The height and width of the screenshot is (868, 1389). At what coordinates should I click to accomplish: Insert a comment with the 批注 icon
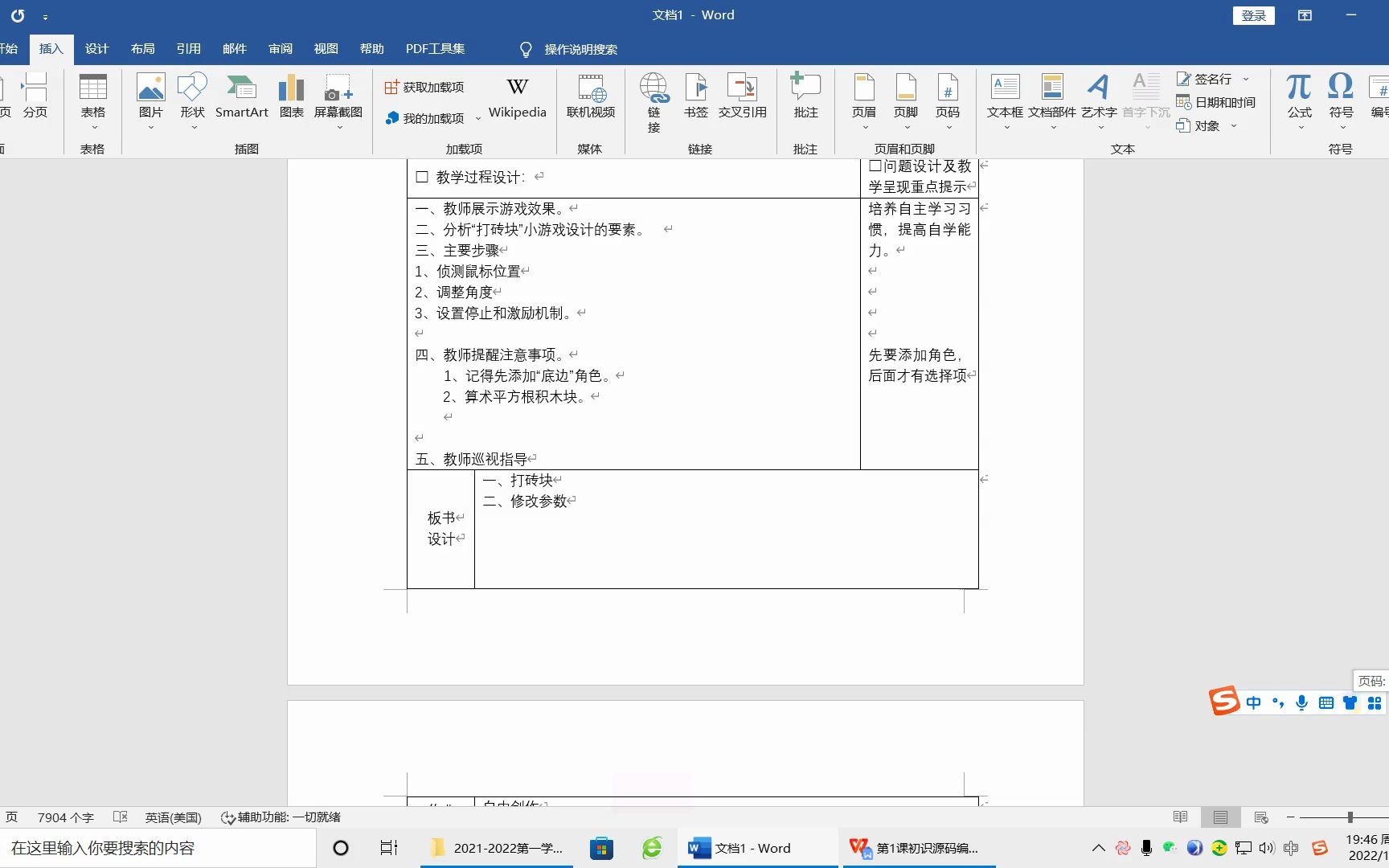pos(805,98)
